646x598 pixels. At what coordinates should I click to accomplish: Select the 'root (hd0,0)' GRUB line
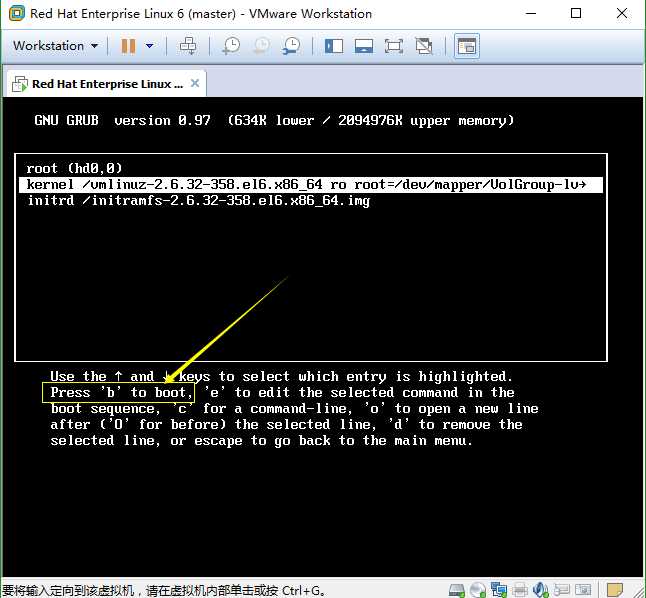click(x=75, y=168)
